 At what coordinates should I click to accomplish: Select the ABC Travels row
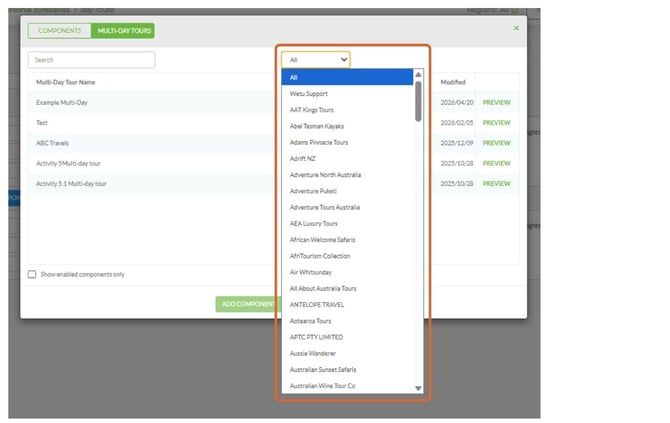pos(273,143)
